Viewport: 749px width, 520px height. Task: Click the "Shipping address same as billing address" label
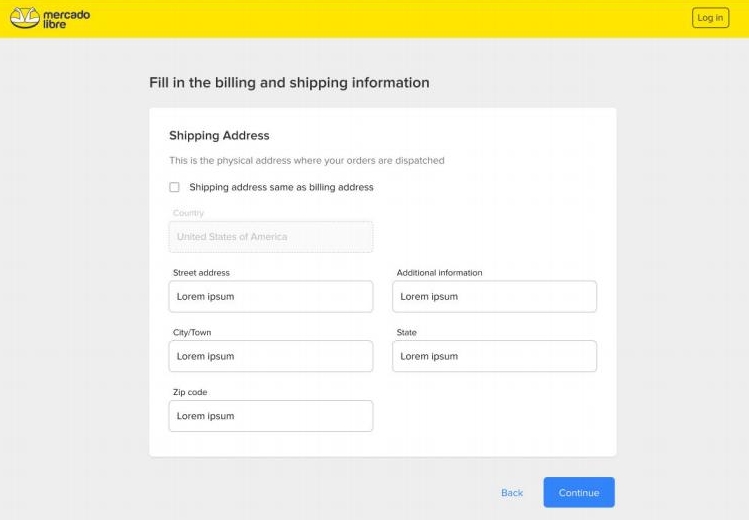click(281, 187)
